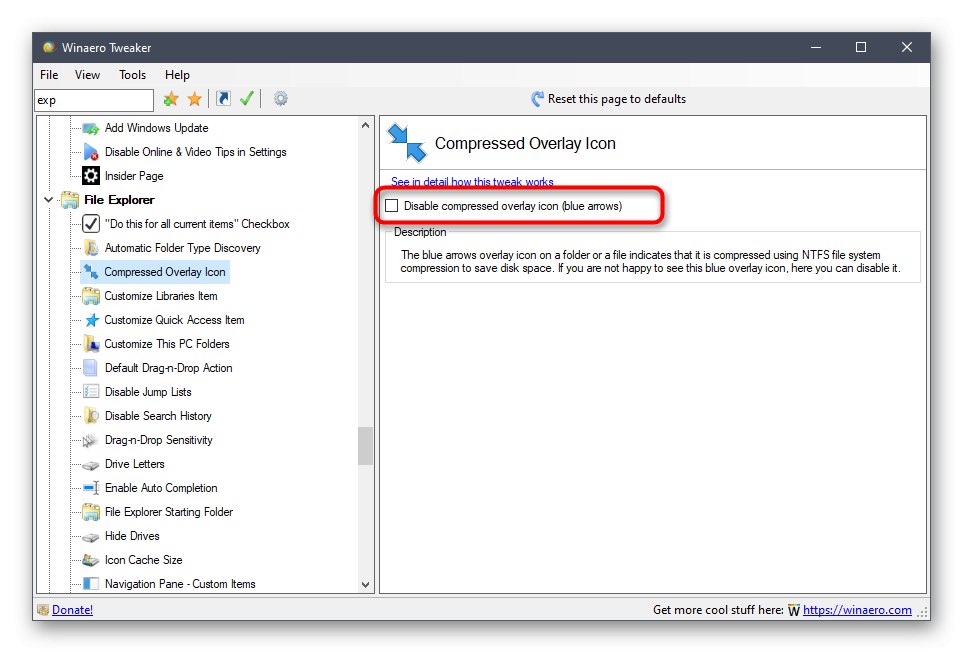Screen dimensions: 963x653
Task: Click the Automatic Folder Type Discovery icon
Action: click(x=91, y=248)
